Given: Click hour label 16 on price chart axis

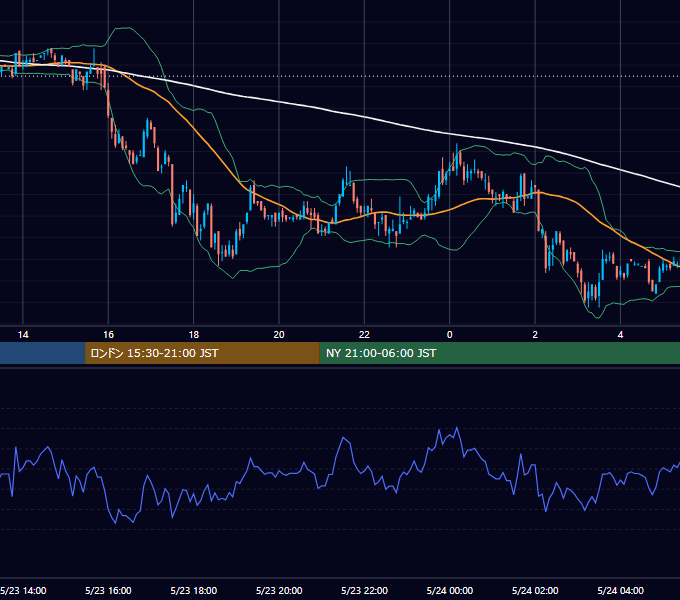Looking at the screenshot, I should 108,335.
